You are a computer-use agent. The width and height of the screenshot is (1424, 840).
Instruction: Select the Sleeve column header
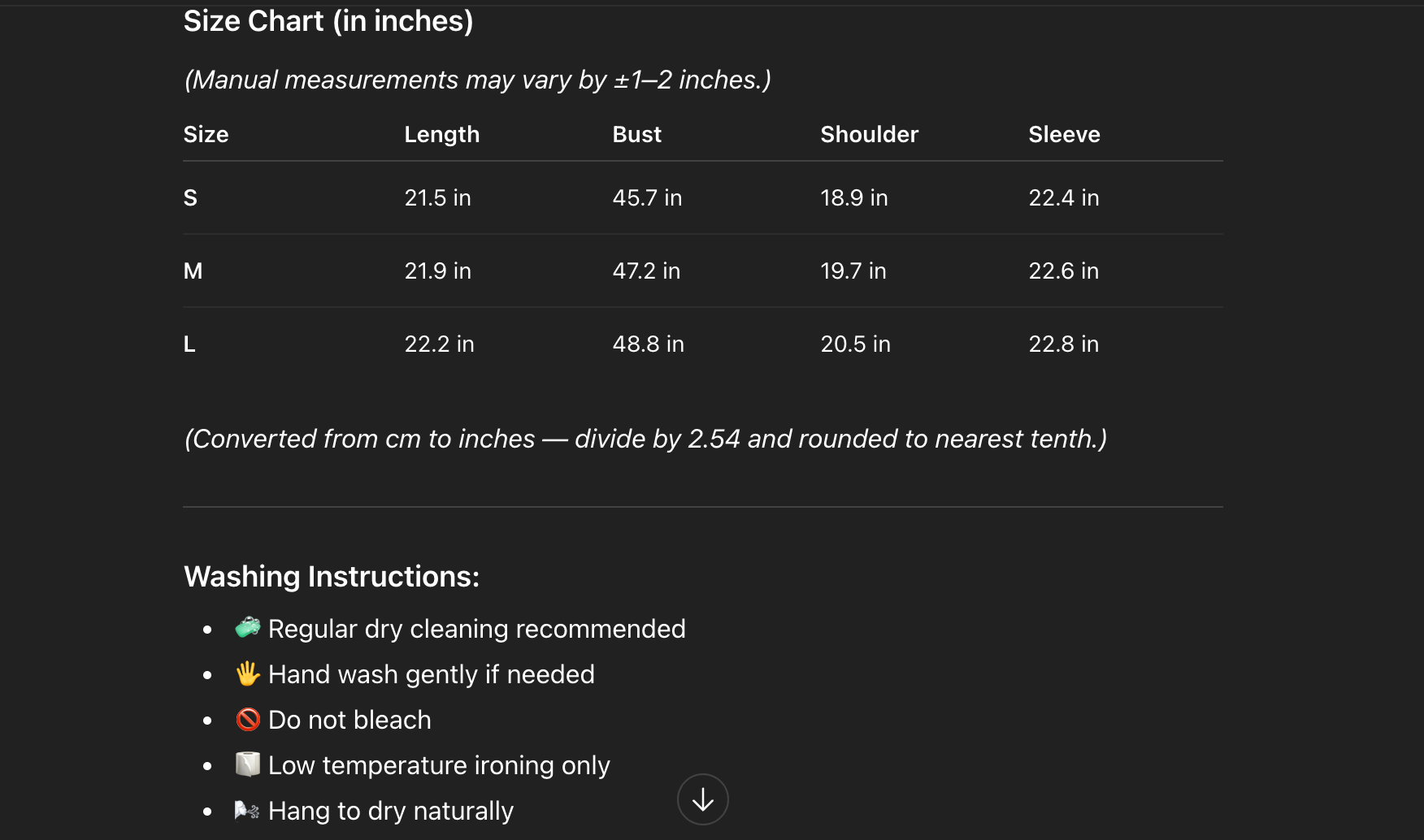1064,134
